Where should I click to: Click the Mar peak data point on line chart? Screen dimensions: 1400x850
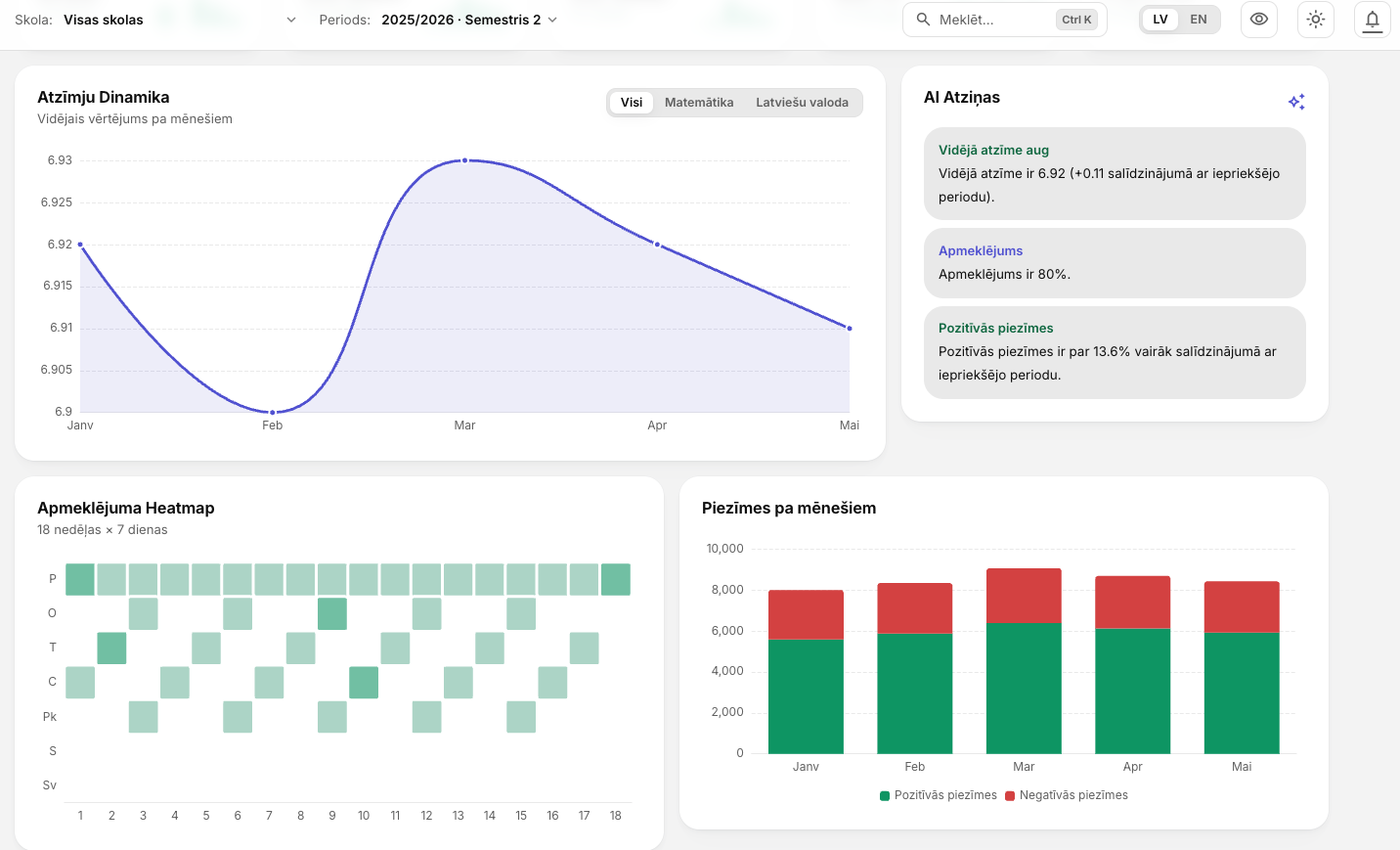[464, 160]
